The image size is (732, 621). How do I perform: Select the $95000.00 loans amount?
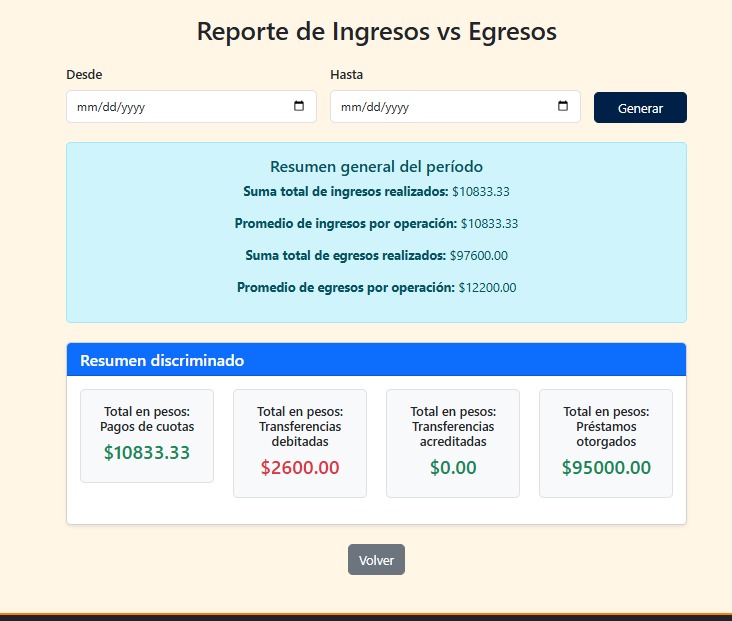(606, 467)
